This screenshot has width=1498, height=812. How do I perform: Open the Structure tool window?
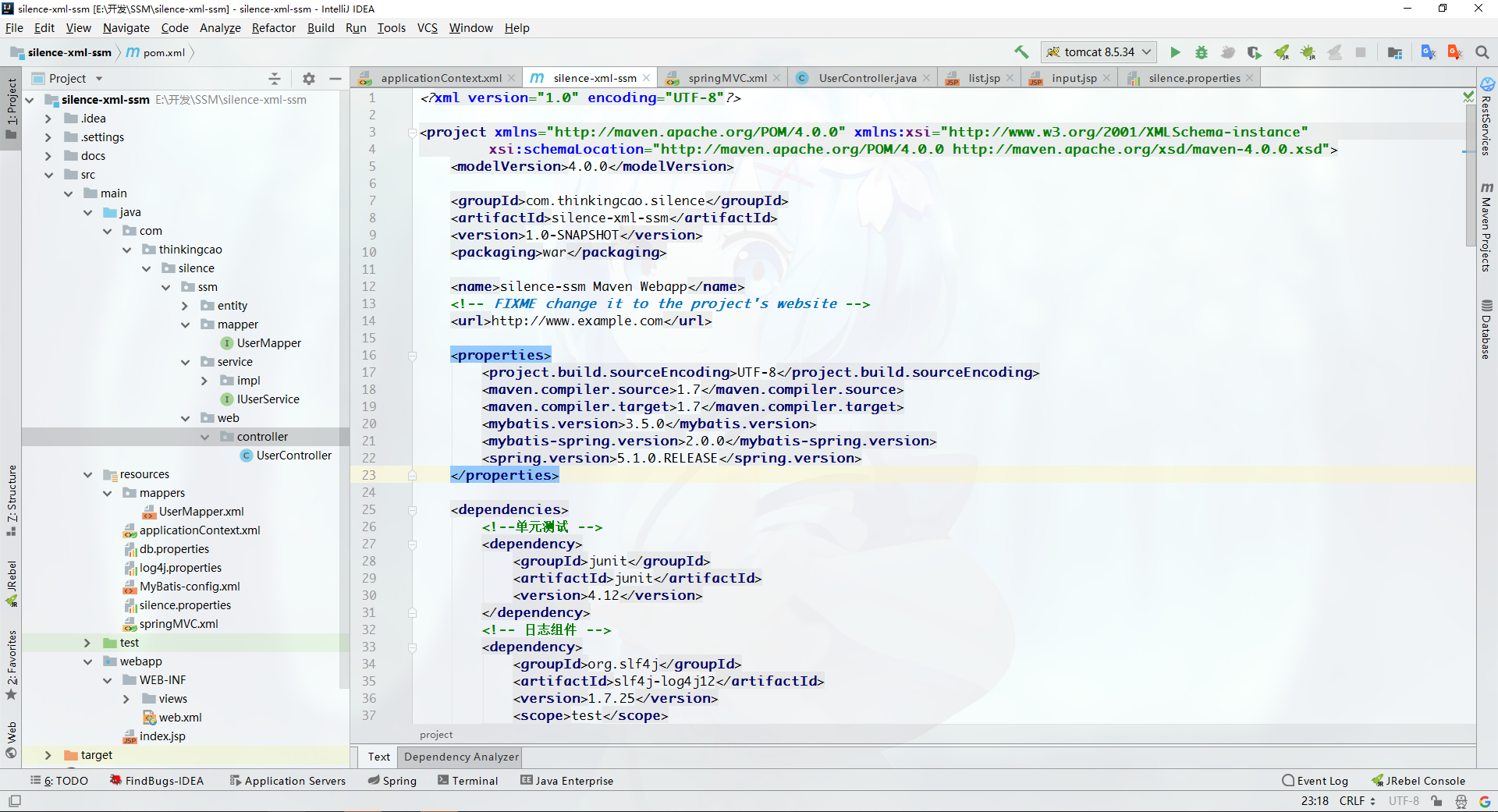(12, 500)
